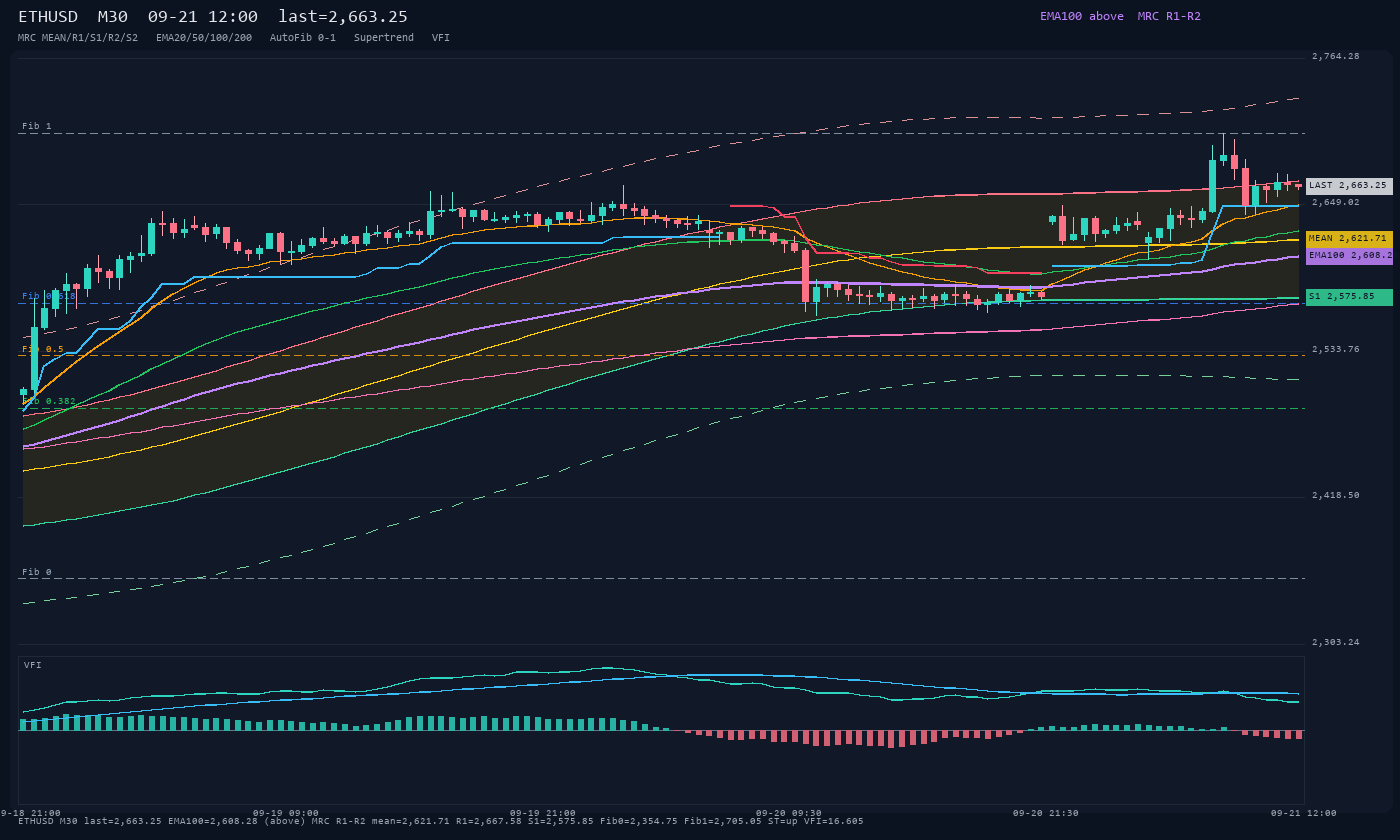Image resolution: width=1400 pixels, height=840 pixels.
Task: Select the VFI label in the indicator legend
Action: click(441, 38)
